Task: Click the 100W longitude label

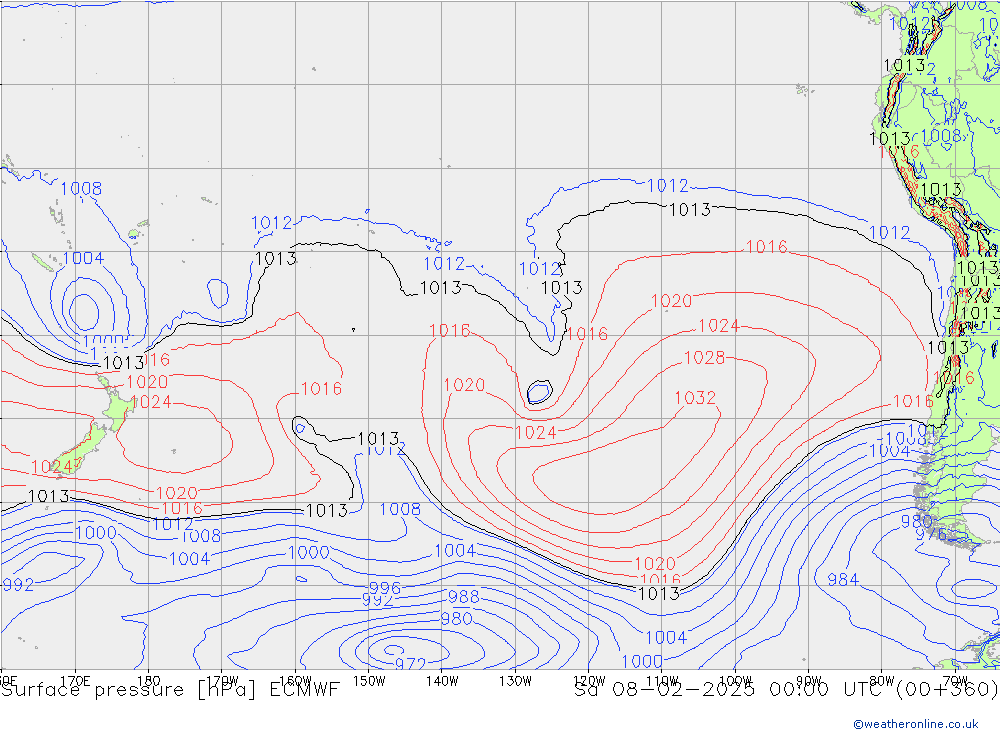Action: coord(734,680)
